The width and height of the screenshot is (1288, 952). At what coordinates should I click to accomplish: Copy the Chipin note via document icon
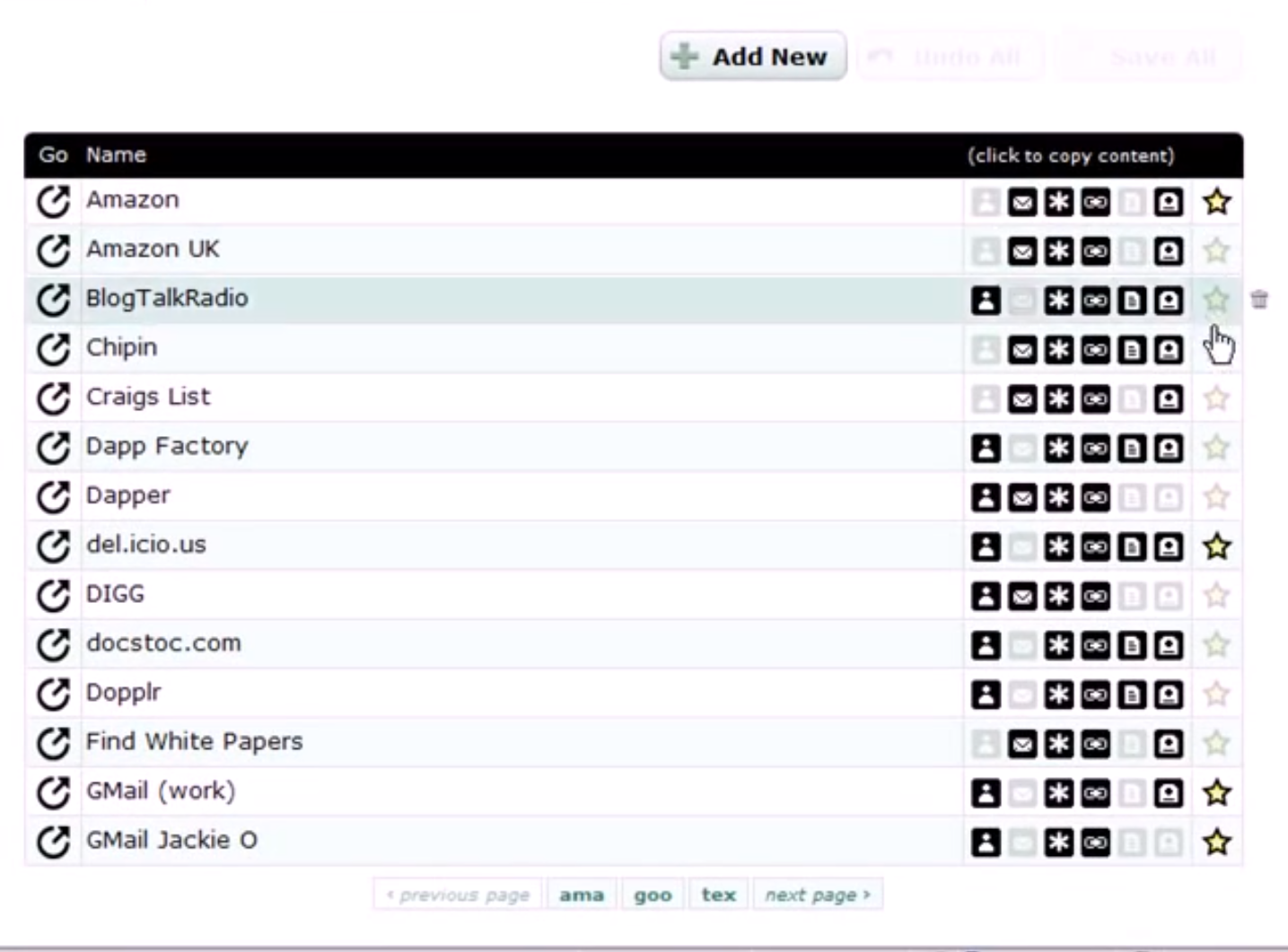1132,350
